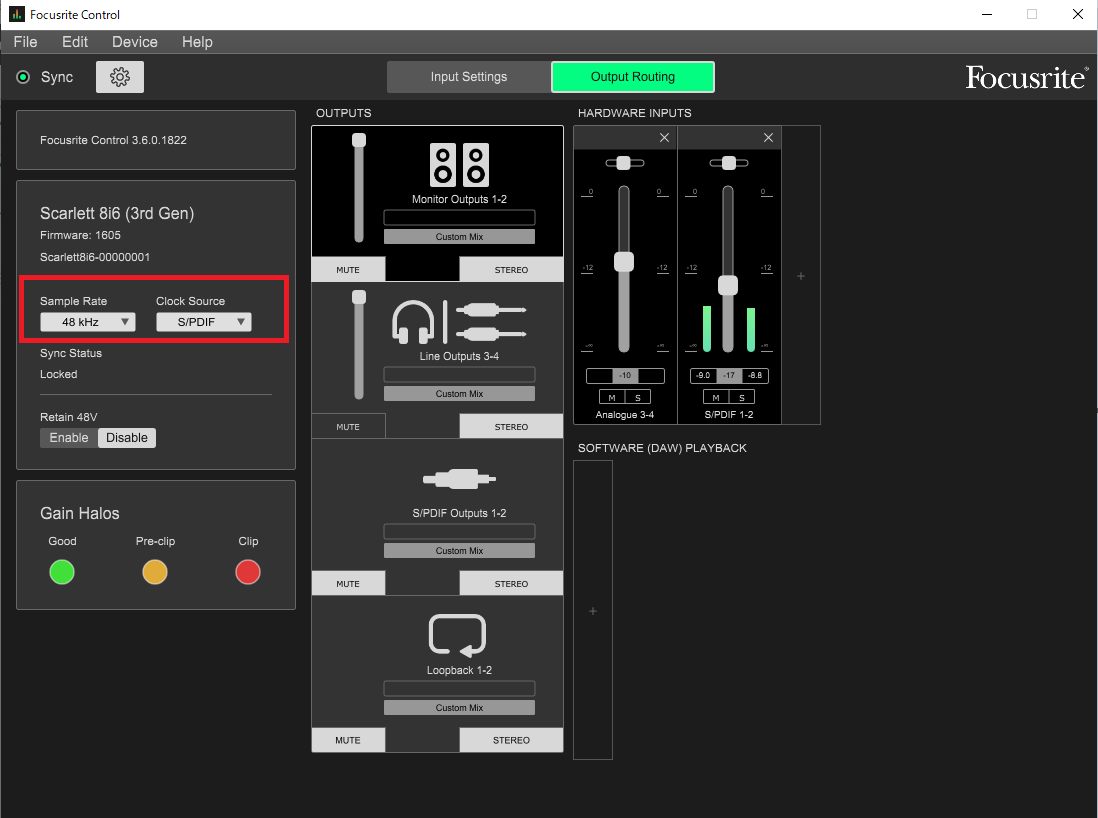Open the Sample Rate 48 kHz dropdown
The image size is (1098, 818).
tap(88, 322)
